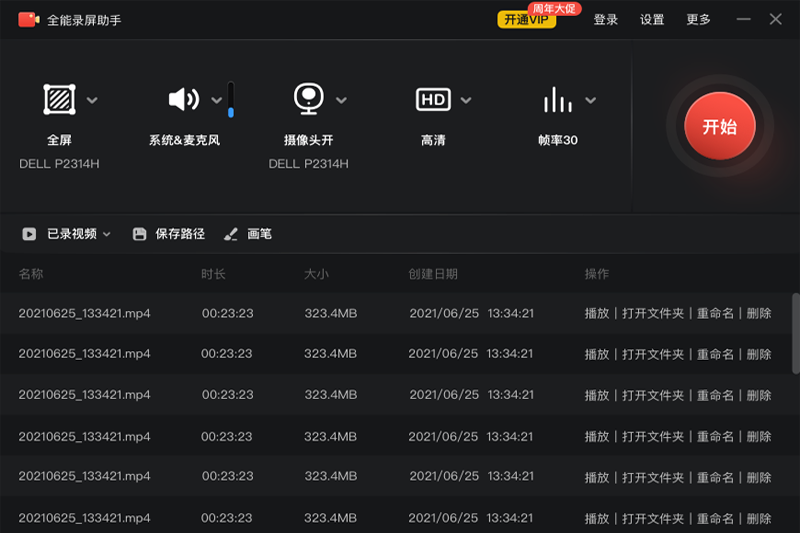The width and height of the screenshot is (800, 533).
Task: Open the HD quality dropdown arrow
Action: (x=465, y=100)
